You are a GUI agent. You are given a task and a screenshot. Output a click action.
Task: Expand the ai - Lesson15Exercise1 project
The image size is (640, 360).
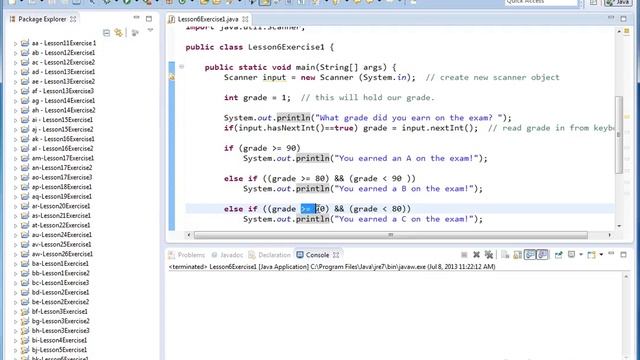point(16,120)
